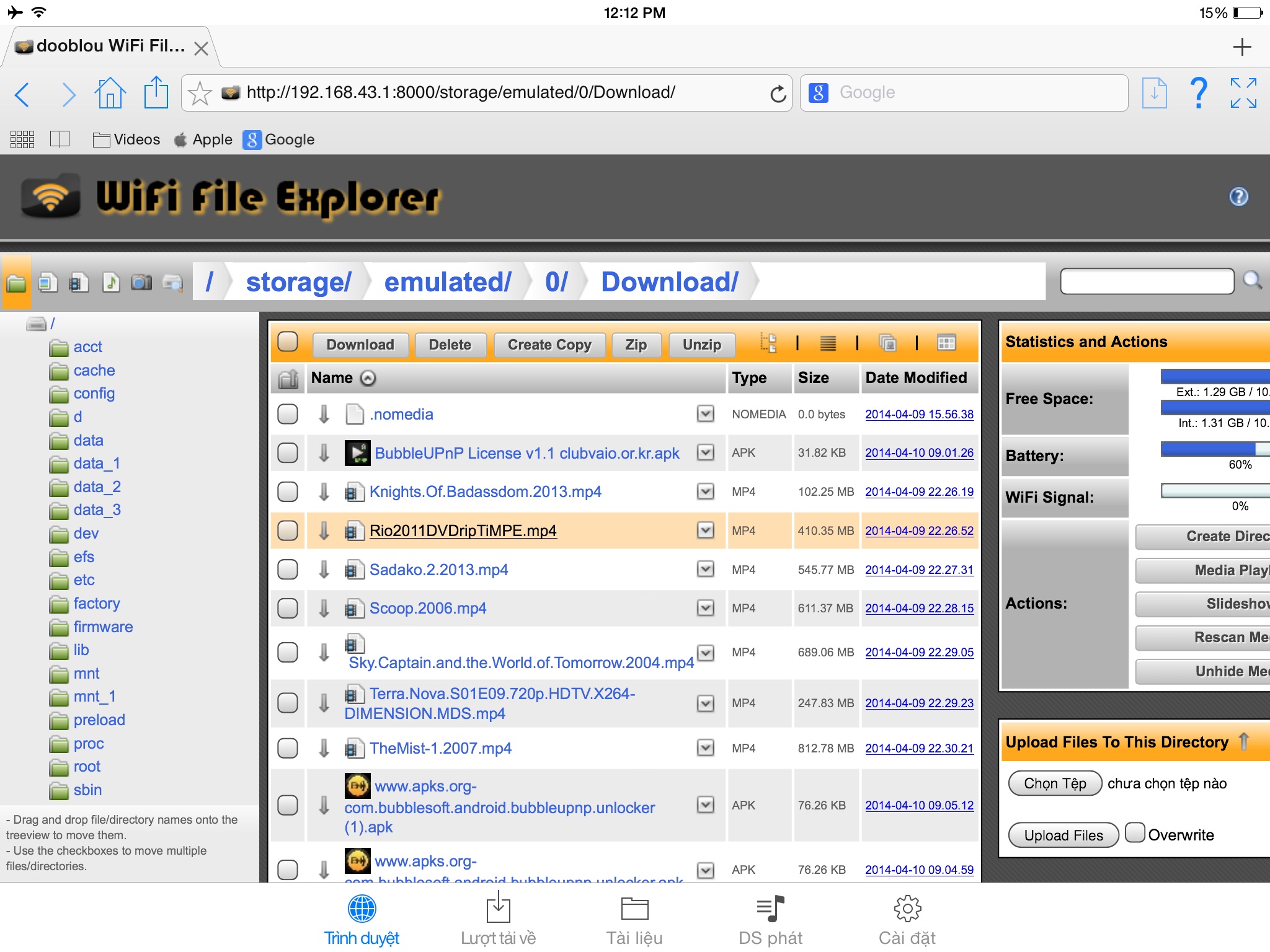Image resolution: width=1270 pixels, height=952 pixels.
Task: Open dropdown for TheMist-1.2007 row
Action: [706, 747]
